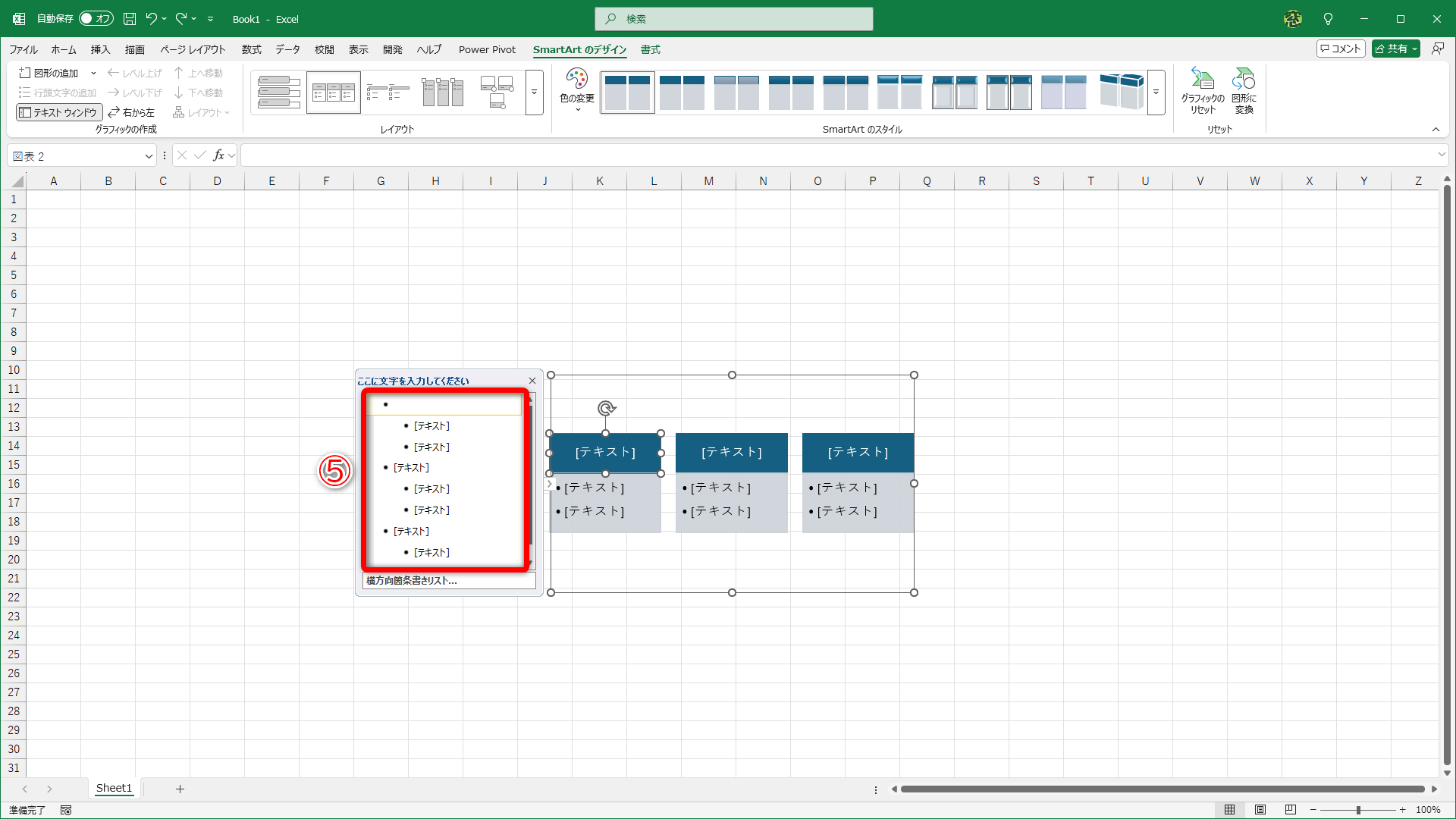Viewport: 1456px width, 819px height.
Task: Click the Insert Function fx icon
Action: point(218,155)
